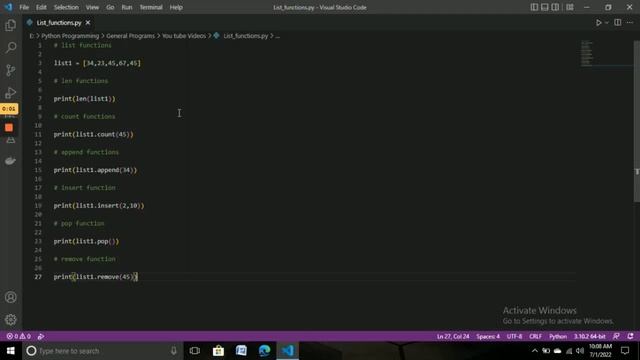The image size is (640, 360).
Task: Open the Terminal menu
Action: click(151, 7)
